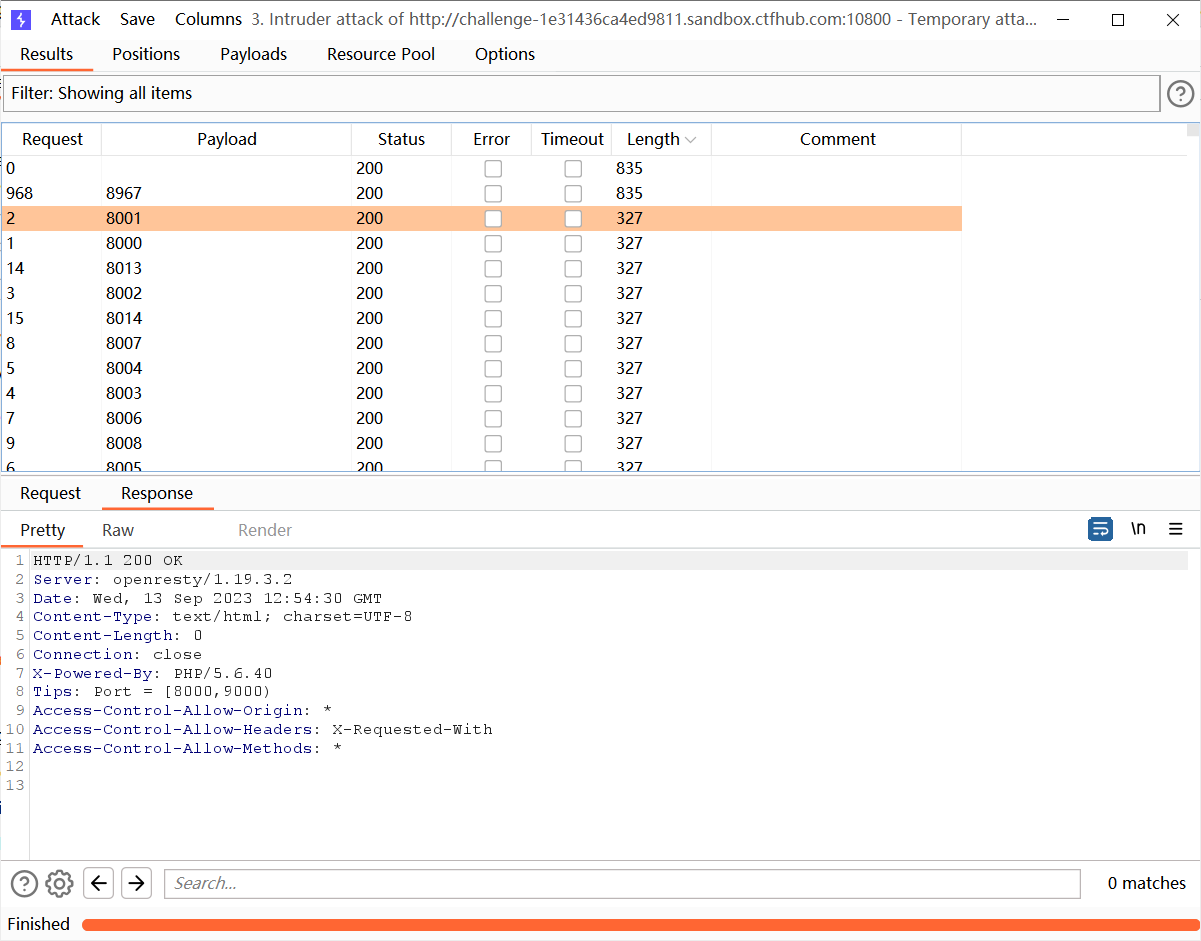
Task: Click the Tips: Port header line
Action: point(151,692)
